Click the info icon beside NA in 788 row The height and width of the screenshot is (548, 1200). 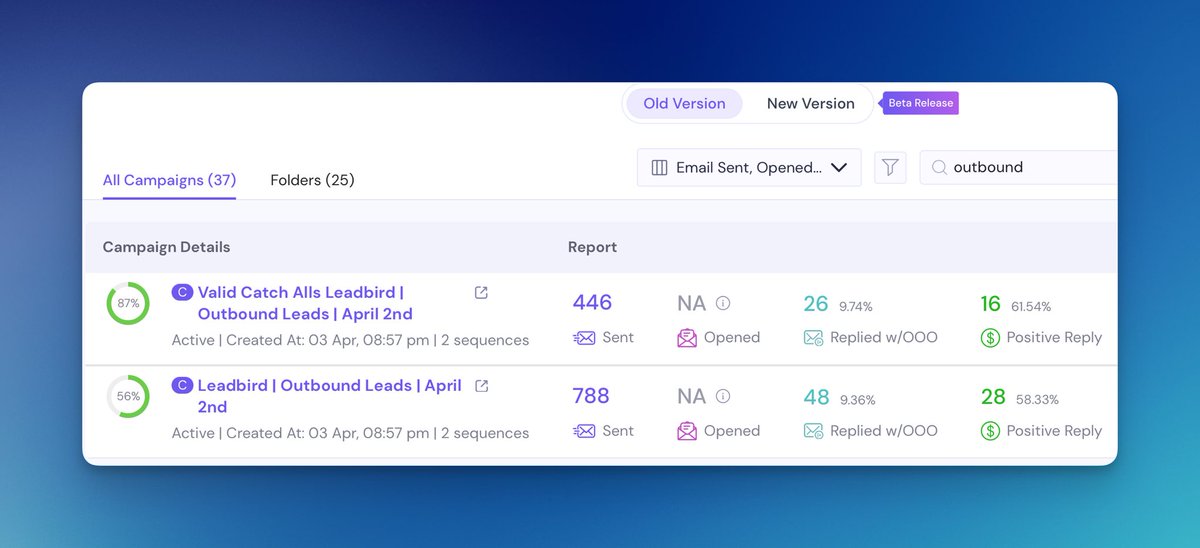click(723, 396)
